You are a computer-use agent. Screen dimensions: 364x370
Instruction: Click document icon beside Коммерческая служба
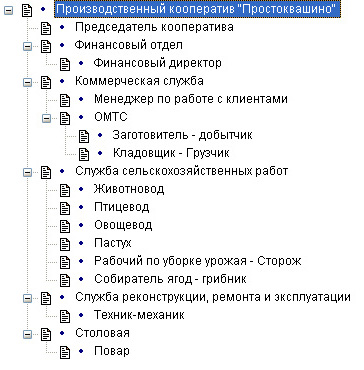pos(46,82)
